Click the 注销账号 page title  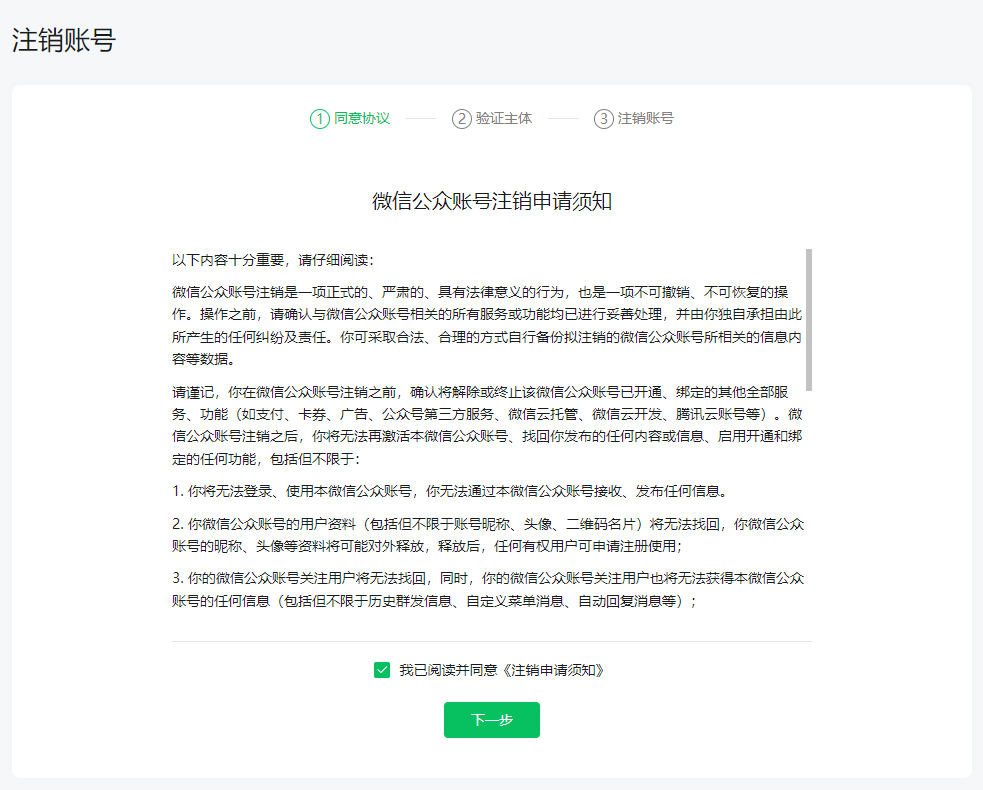pyautogui.click(x=63, y=40)
